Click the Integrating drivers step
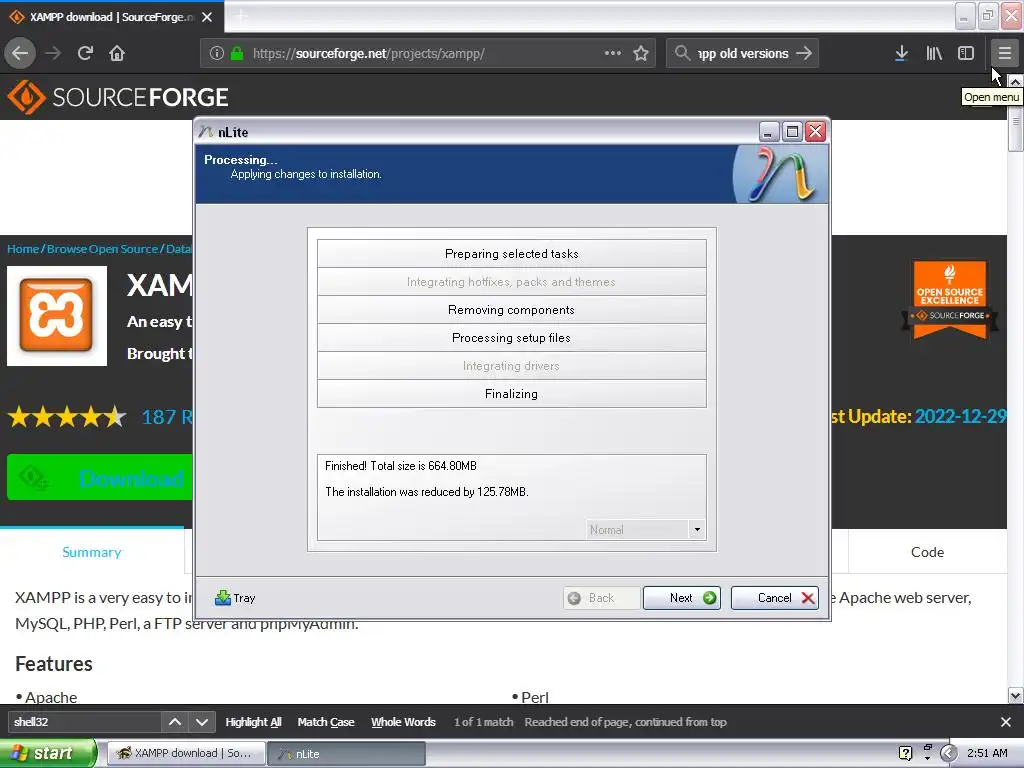Image resolution: width=1024 pixels, height=768 pixels. pyautogui.click(x=511, y=366)
